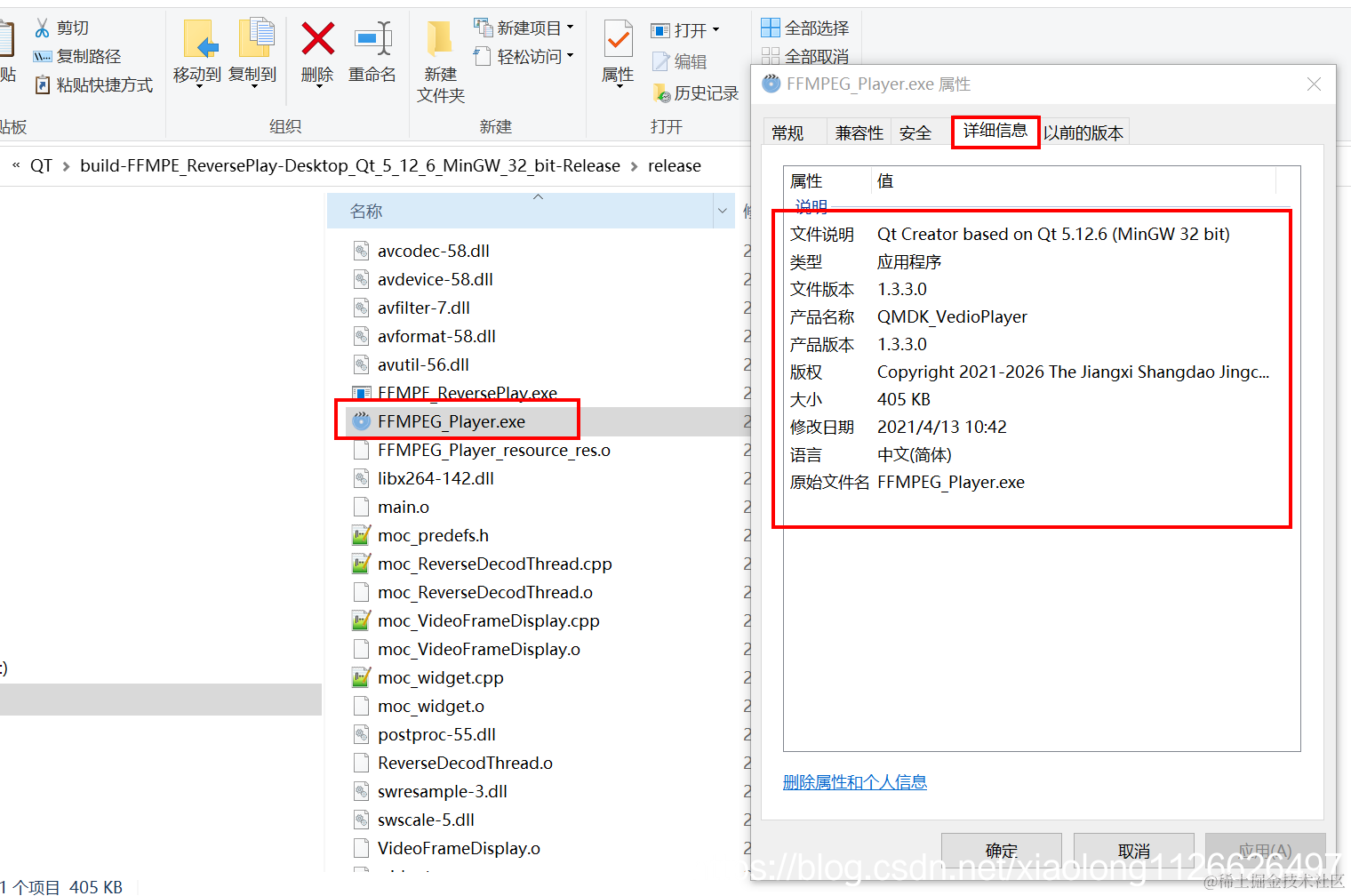Click the Properties (属性) checkmark icon
This screenshot has height=896, width=1351.
pyautogui.click(x=618, y=39)
